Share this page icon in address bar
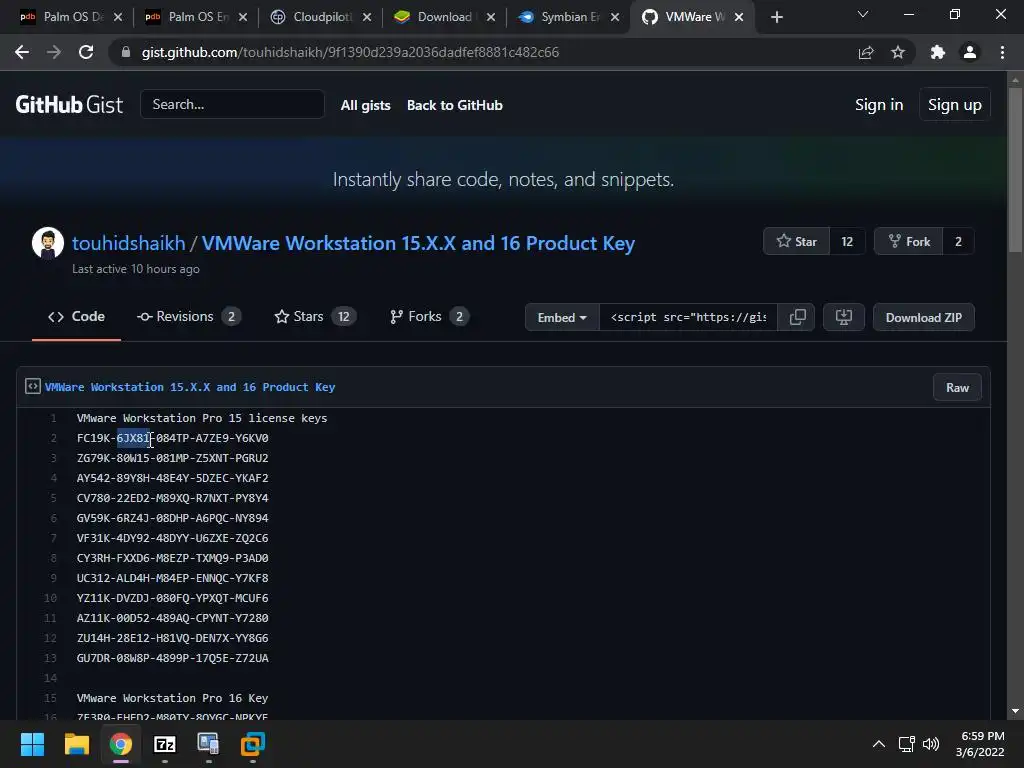1024x768 pixels. pos(866,52)
